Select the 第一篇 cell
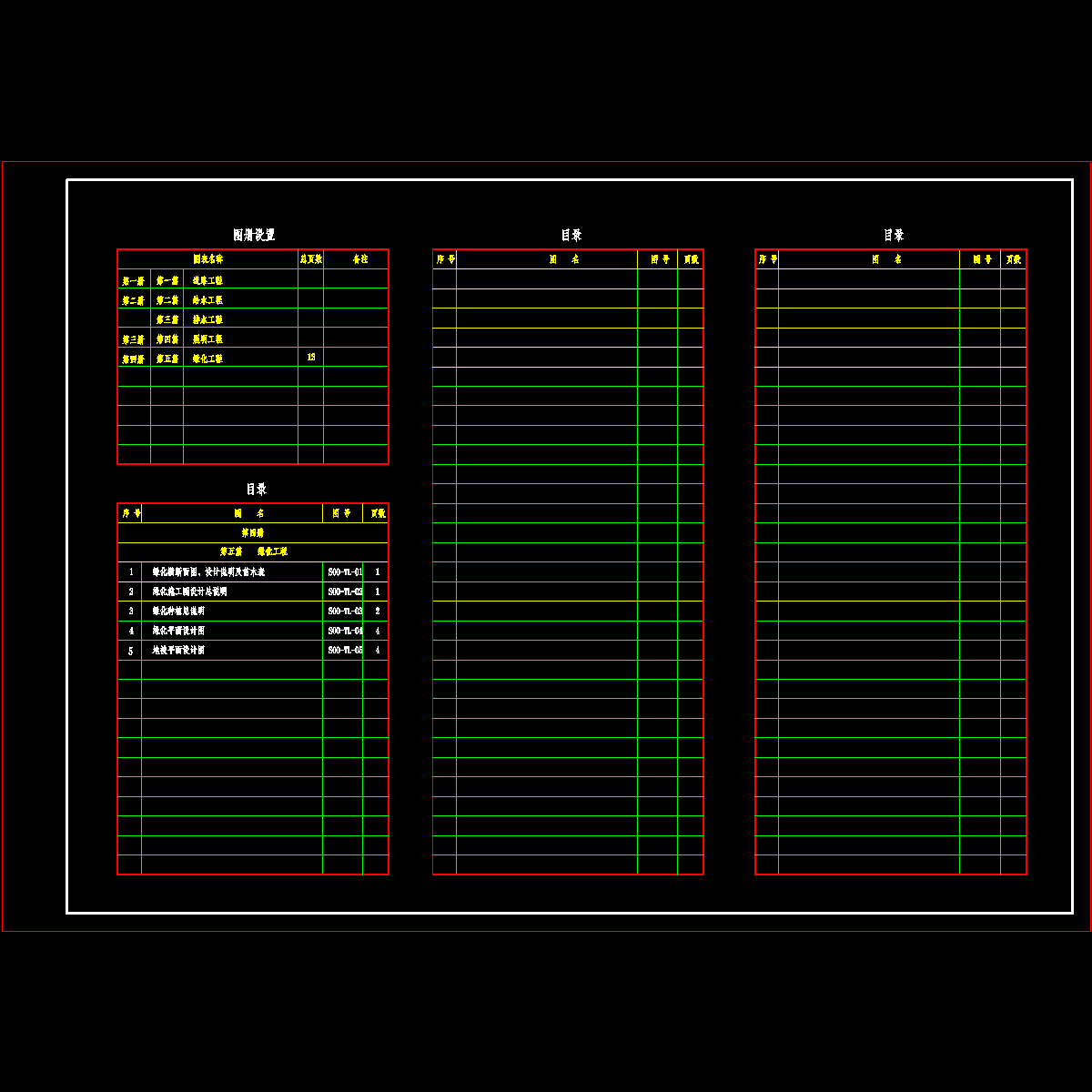This screenshot has height=1092, width=1092. [x=167, y=281]
